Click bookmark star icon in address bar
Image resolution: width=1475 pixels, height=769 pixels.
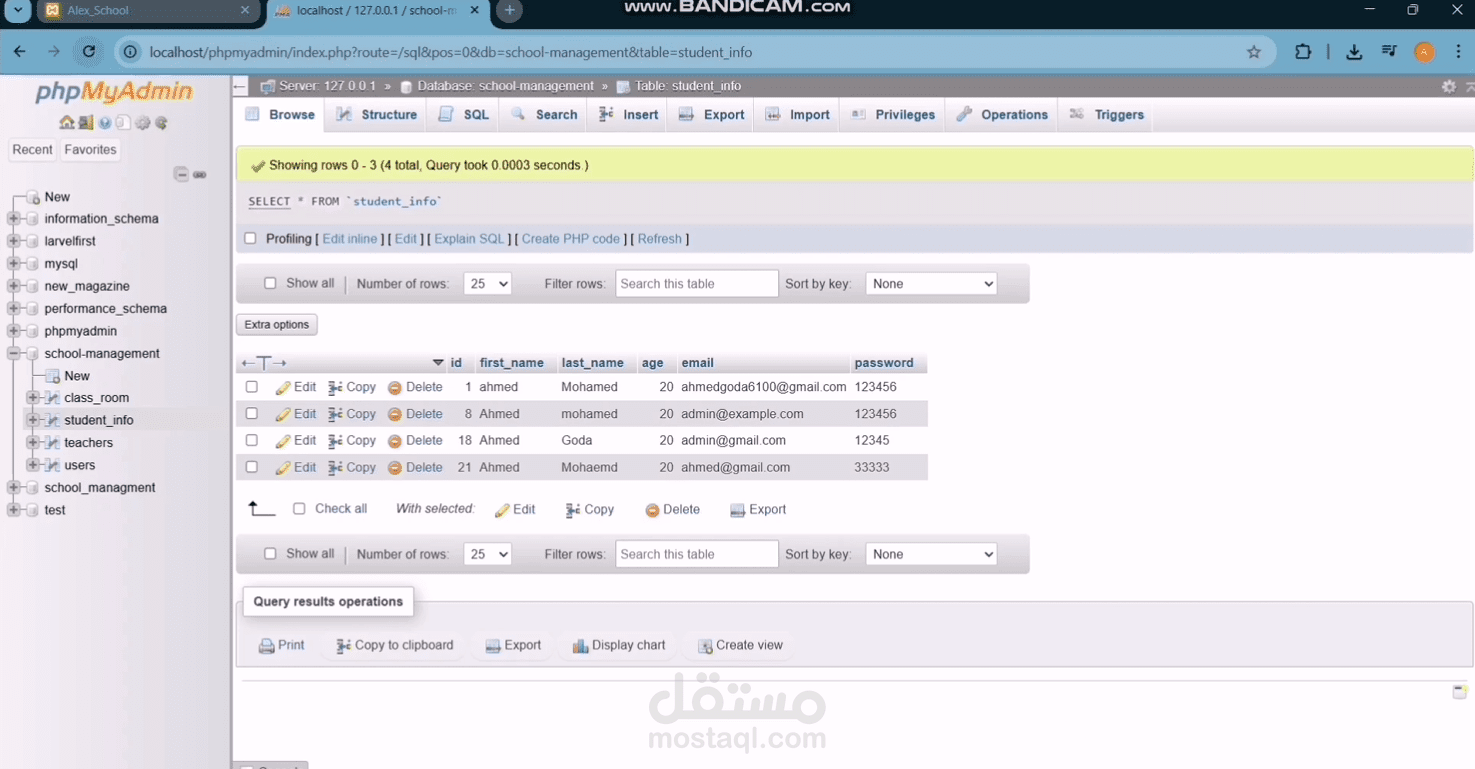click(x=1254, y=52)
